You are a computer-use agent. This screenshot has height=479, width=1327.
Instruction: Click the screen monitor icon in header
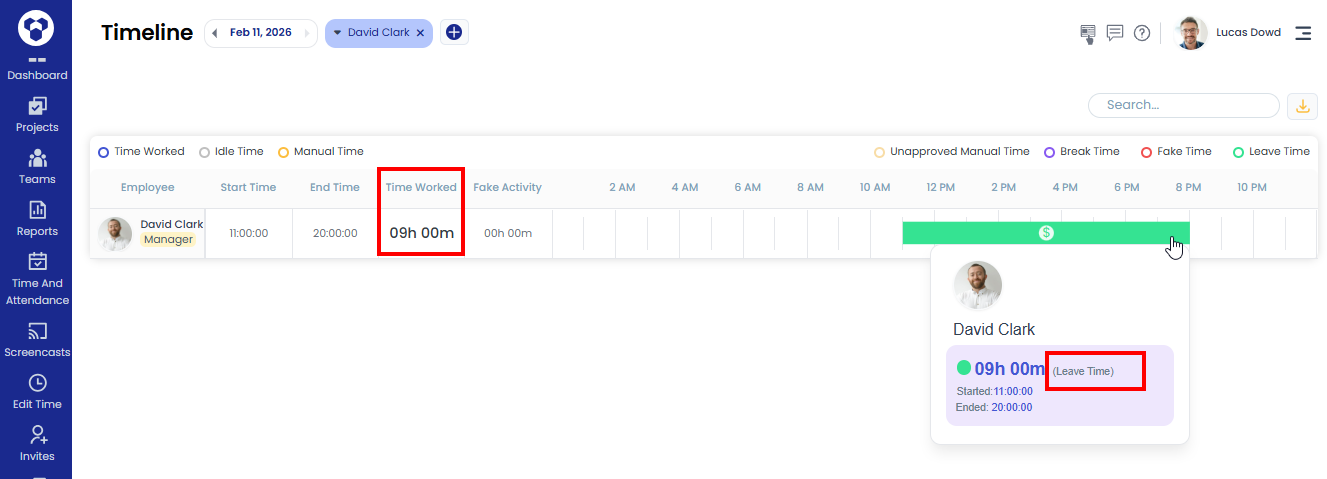pos(1088,34)
